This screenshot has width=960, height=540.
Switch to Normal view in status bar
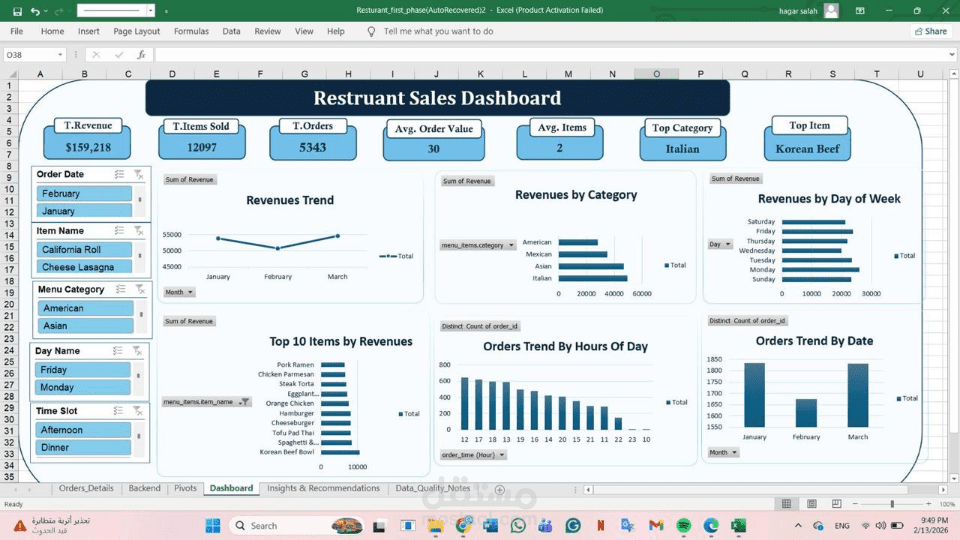[x=786, y=504]
